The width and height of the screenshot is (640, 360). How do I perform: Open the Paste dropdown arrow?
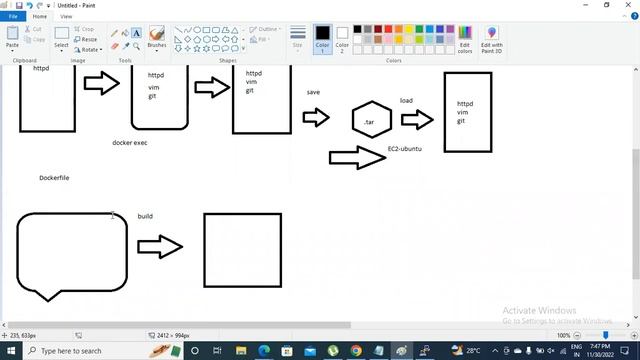pos(12,51)
